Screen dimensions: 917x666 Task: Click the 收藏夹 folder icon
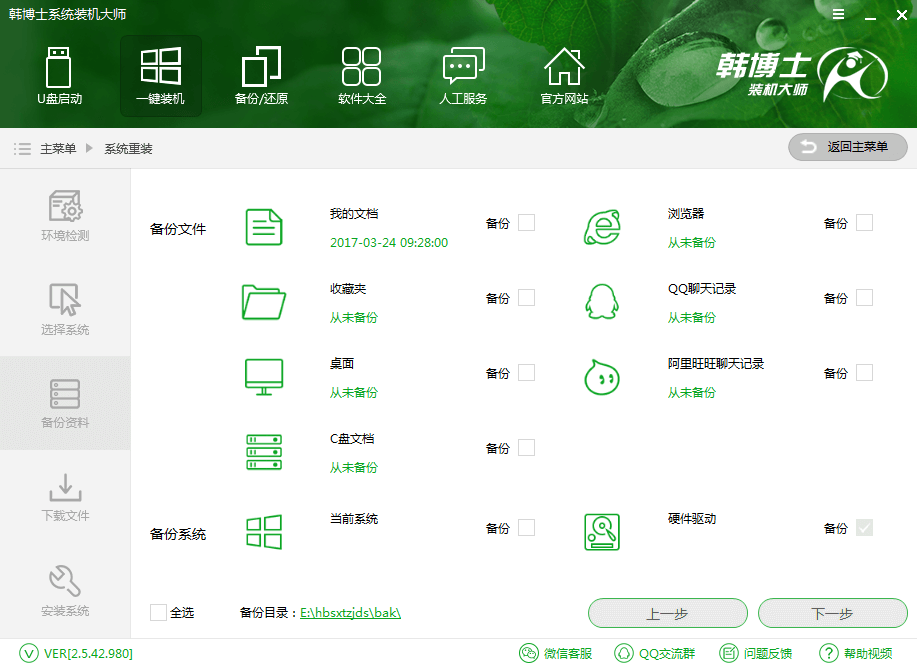pos(264,302)
